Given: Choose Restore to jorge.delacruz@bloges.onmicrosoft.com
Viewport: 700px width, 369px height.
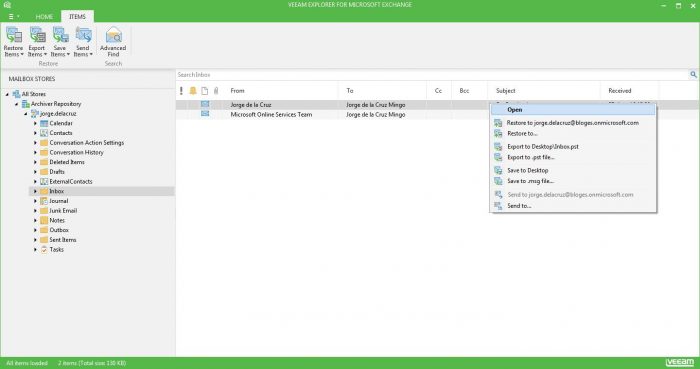Looking at the screenshot, I should click(573, 123).
